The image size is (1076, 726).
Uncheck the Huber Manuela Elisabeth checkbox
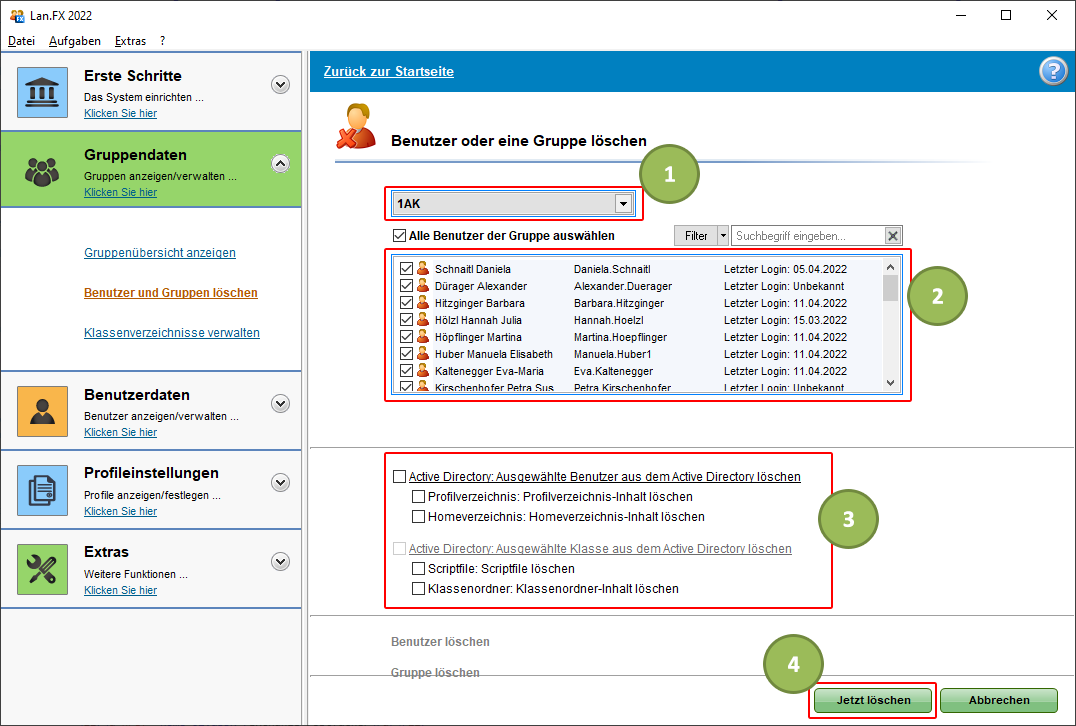point(406,354)
